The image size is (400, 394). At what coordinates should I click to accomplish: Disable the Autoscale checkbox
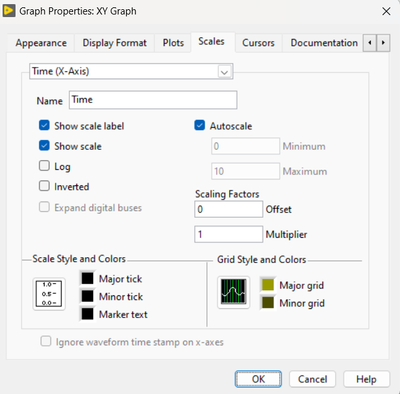coord(199,126)
